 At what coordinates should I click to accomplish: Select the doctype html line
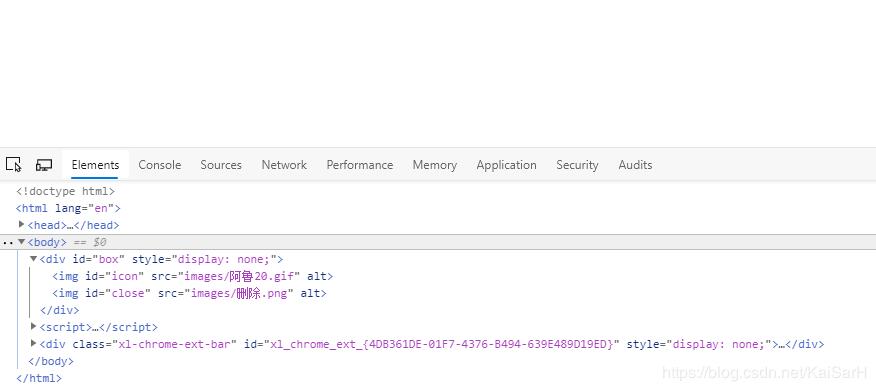[65, 191]
